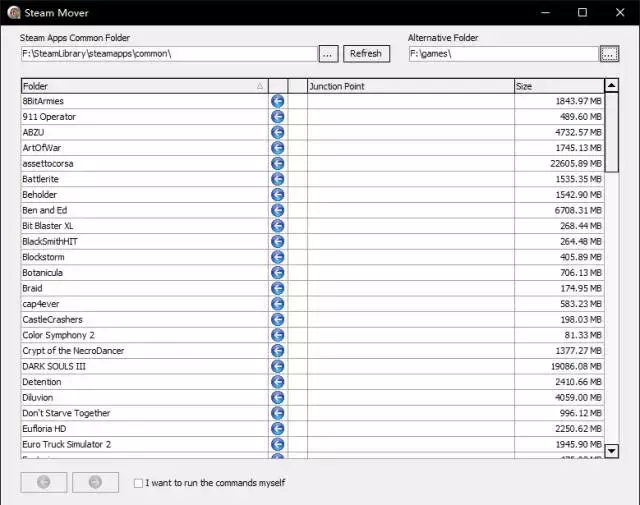
Task: Click the blue arrow icon for 911 Operator
Action: [x=278, y=117]
